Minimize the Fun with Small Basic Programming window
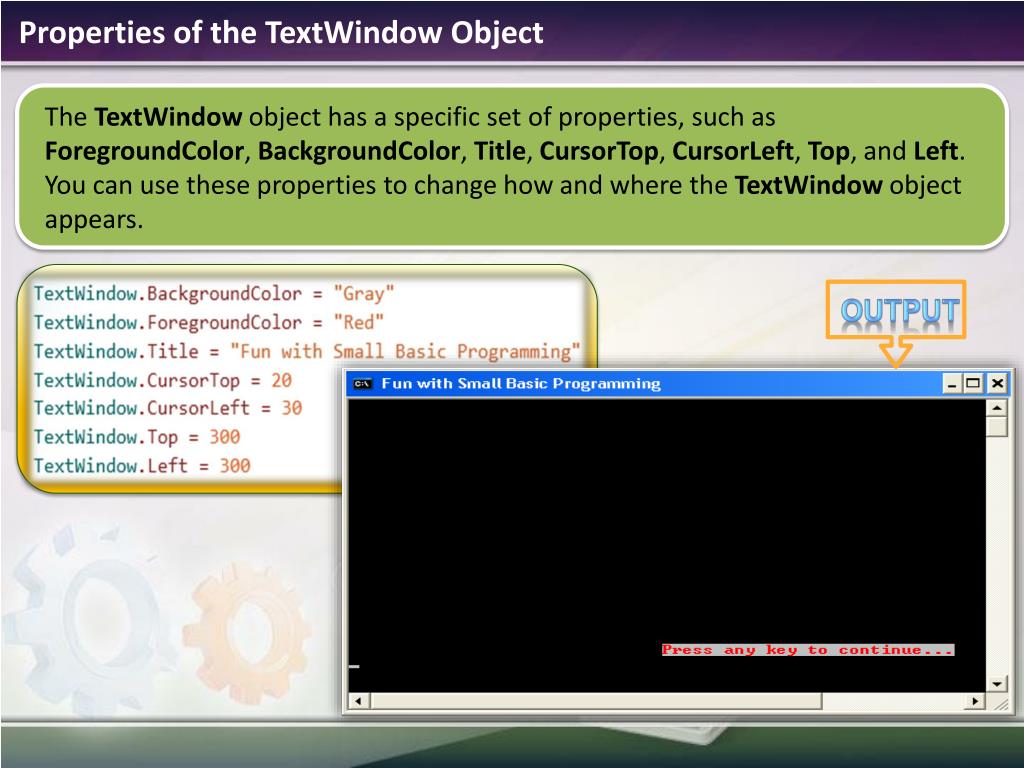This screenshot has width=1024, height=768. (952, 383)
